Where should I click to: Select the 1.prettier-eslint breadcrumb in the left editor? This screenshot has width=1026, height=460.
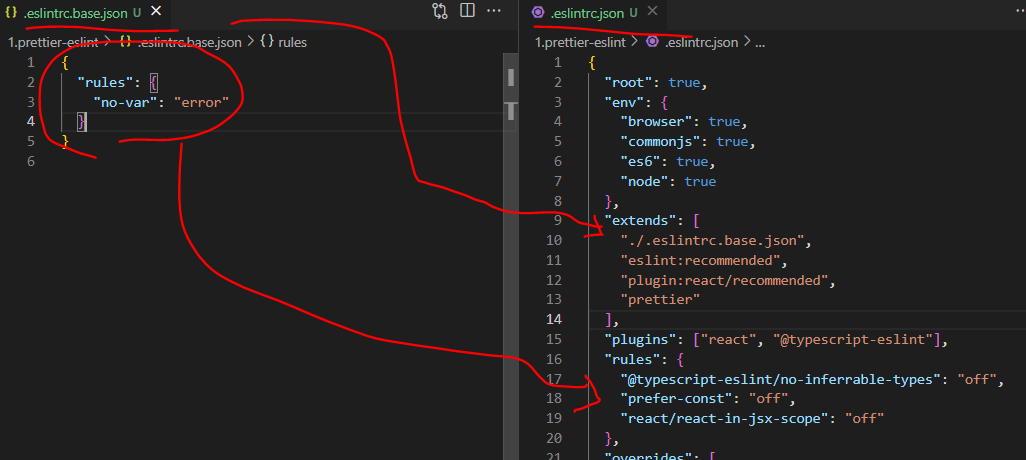[54, 43]
